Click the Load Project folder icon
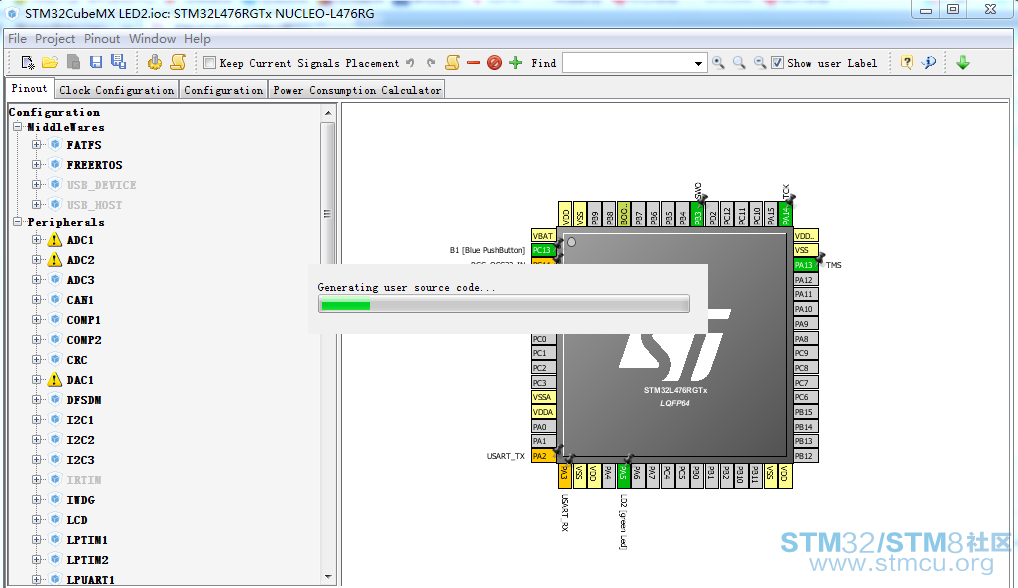The height and width of the screenshot is (588, 1018). pos(50,62)
